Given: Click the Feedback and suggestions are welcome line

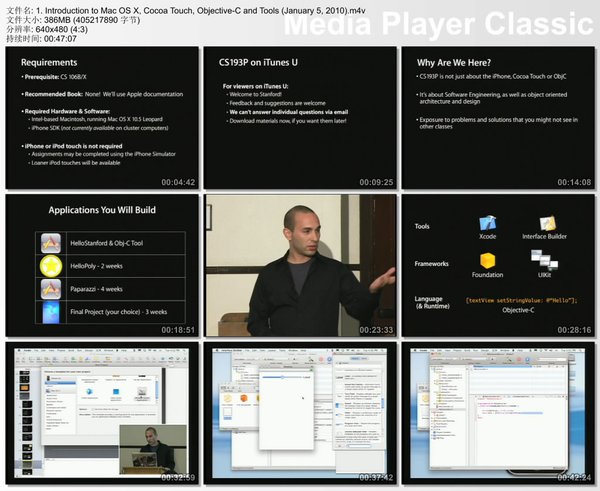Looking at the screenshot, I should pos(276,103).
